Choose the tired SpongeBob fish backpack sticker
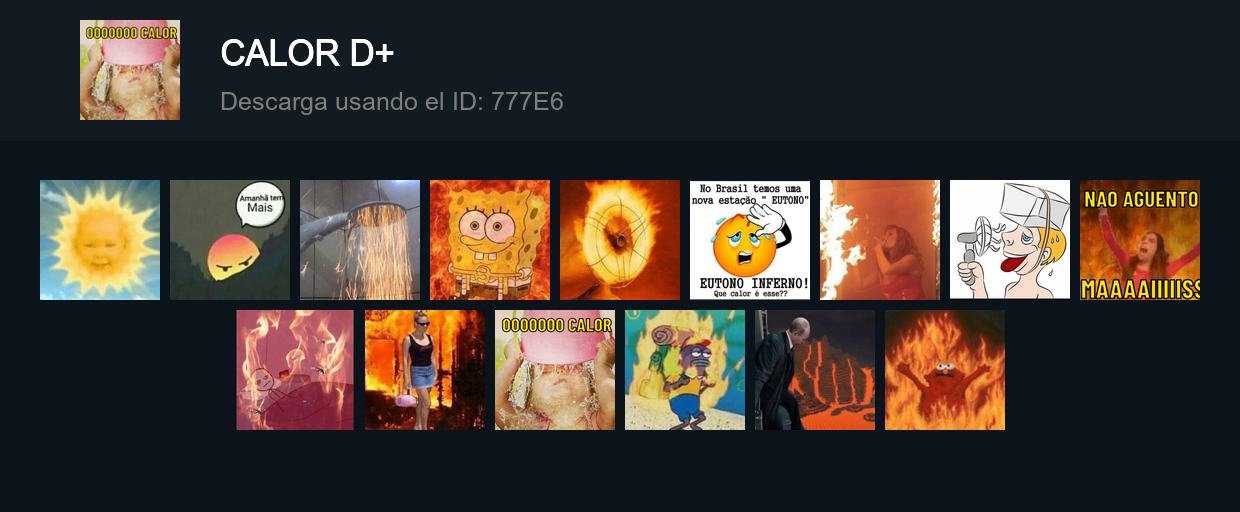Image resolution: width=1240 pixels, height=512 pixels. 685,370
